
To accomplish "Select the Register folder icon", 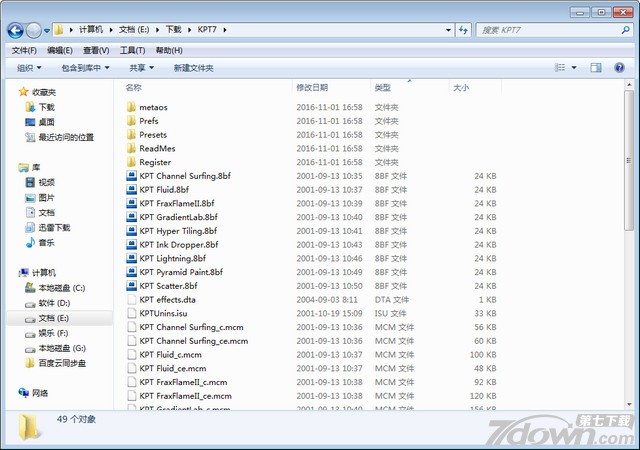I will pyautogui.click(x=131, y=162).
